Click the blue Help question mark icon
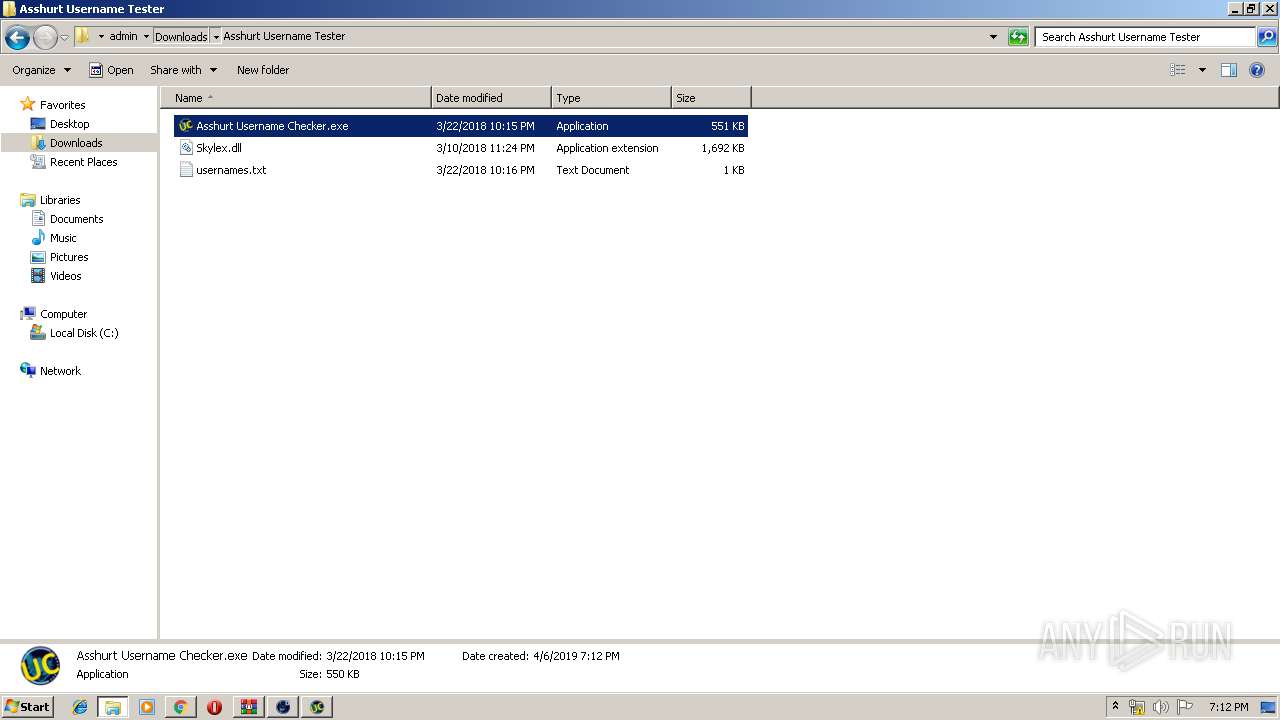The width and height of the screenshot is (1280, 720). coord(1258,70)
